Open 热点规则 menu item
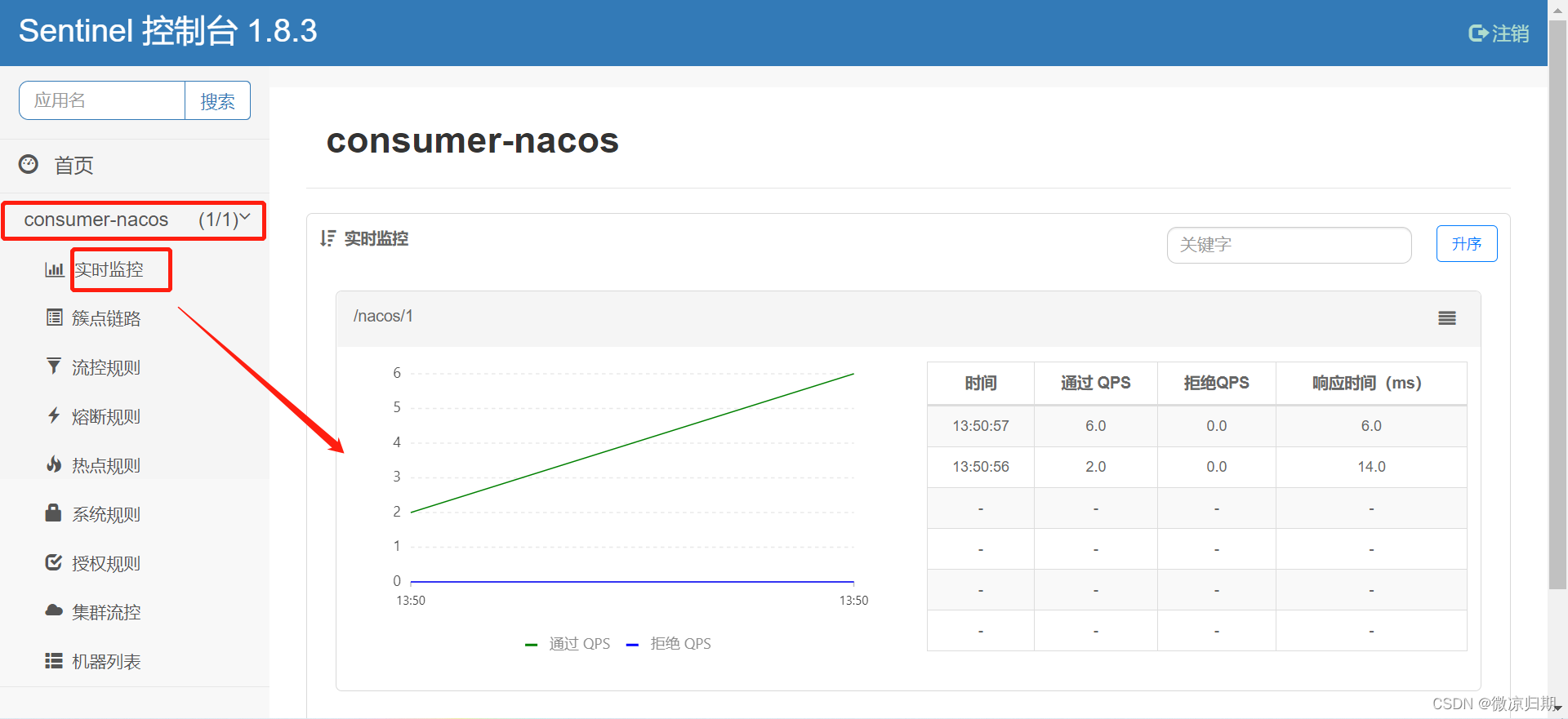This screenshot has width=1568, height=719. 106,465
